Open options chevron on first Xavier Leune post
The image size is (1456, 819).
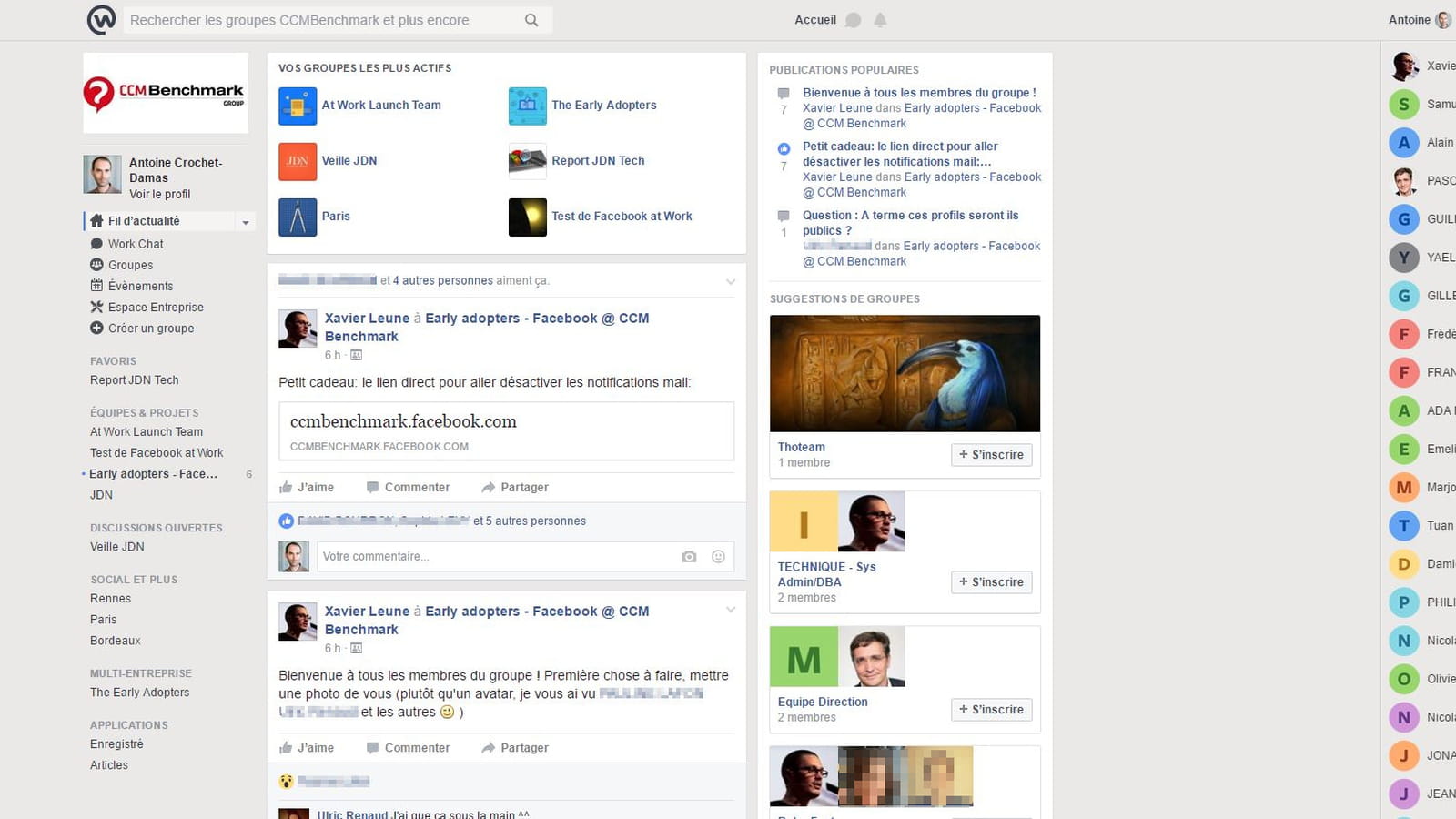tap(730, 281)
